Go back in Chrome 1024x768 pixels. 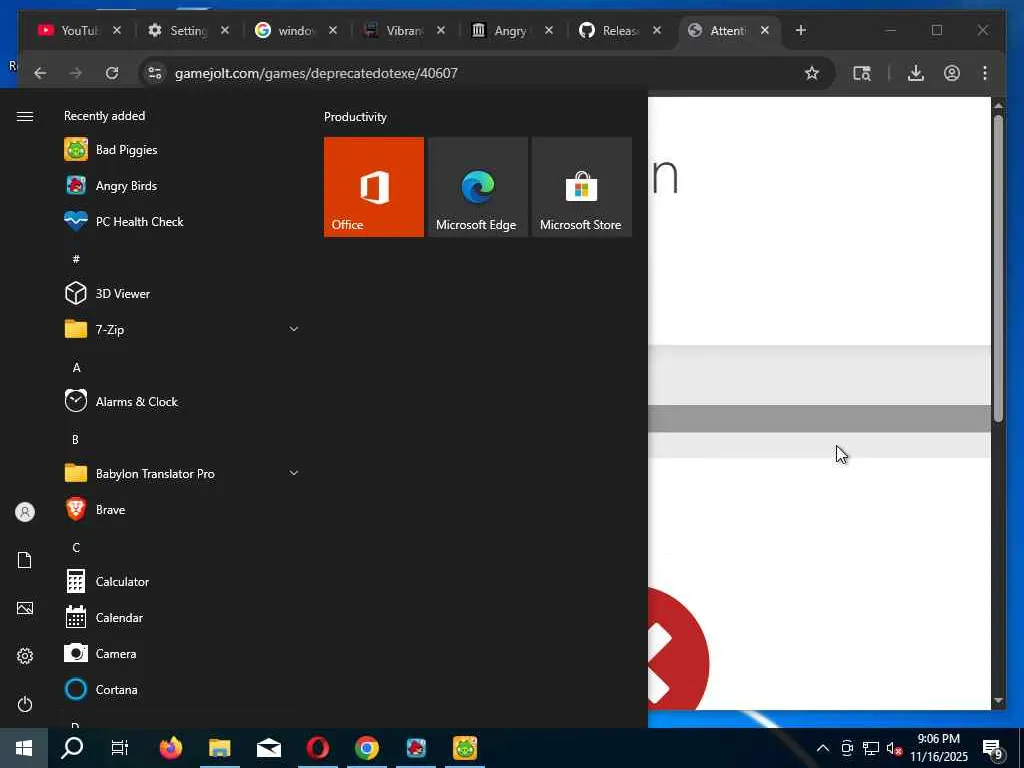coord(40,72)
